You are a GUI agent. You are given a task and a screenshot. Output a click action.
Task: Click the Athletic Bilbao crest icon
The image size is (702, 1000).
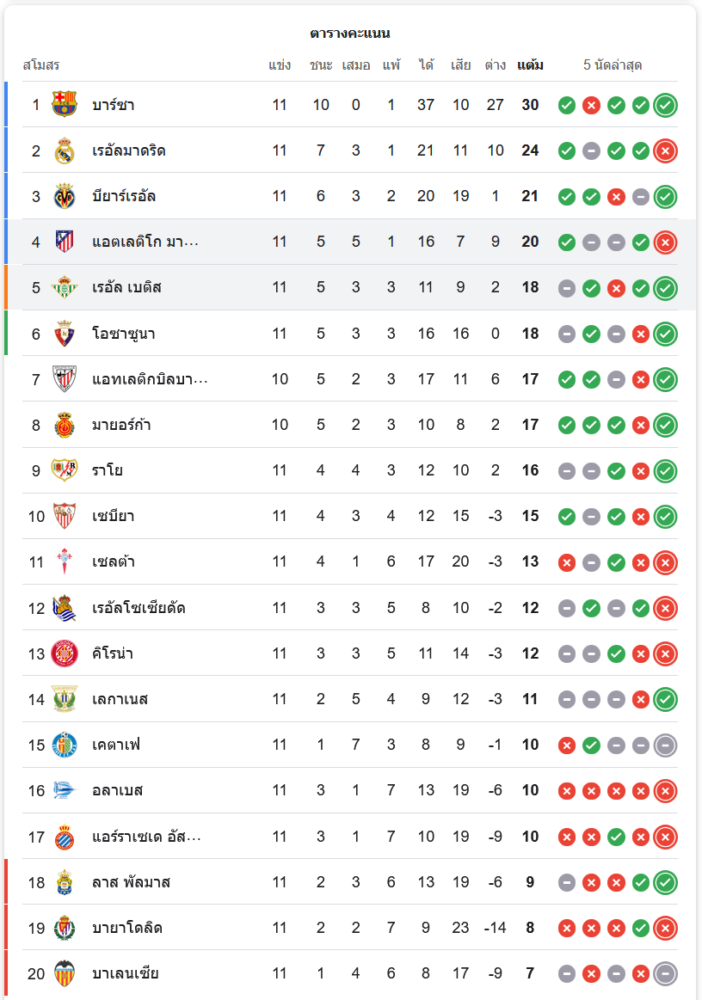point(65,379)
